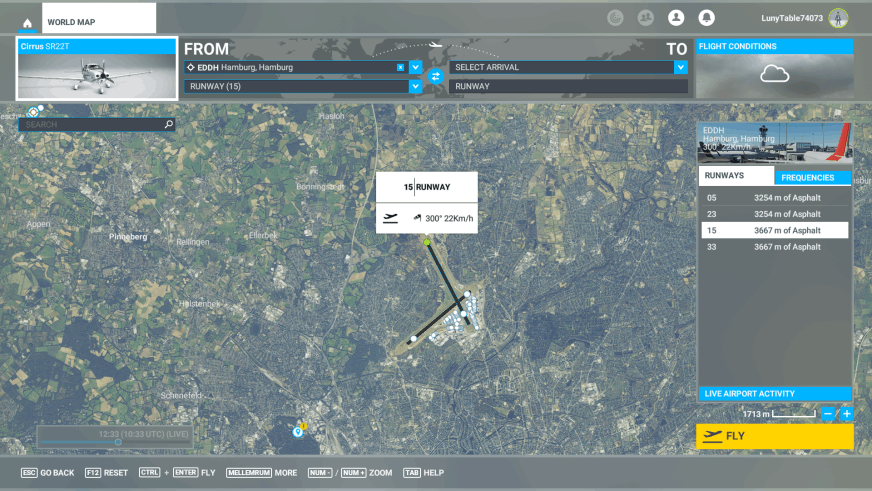Zoom in the map with plus button
The height and width of the screenshot is (491, 872).
point(846,414)
